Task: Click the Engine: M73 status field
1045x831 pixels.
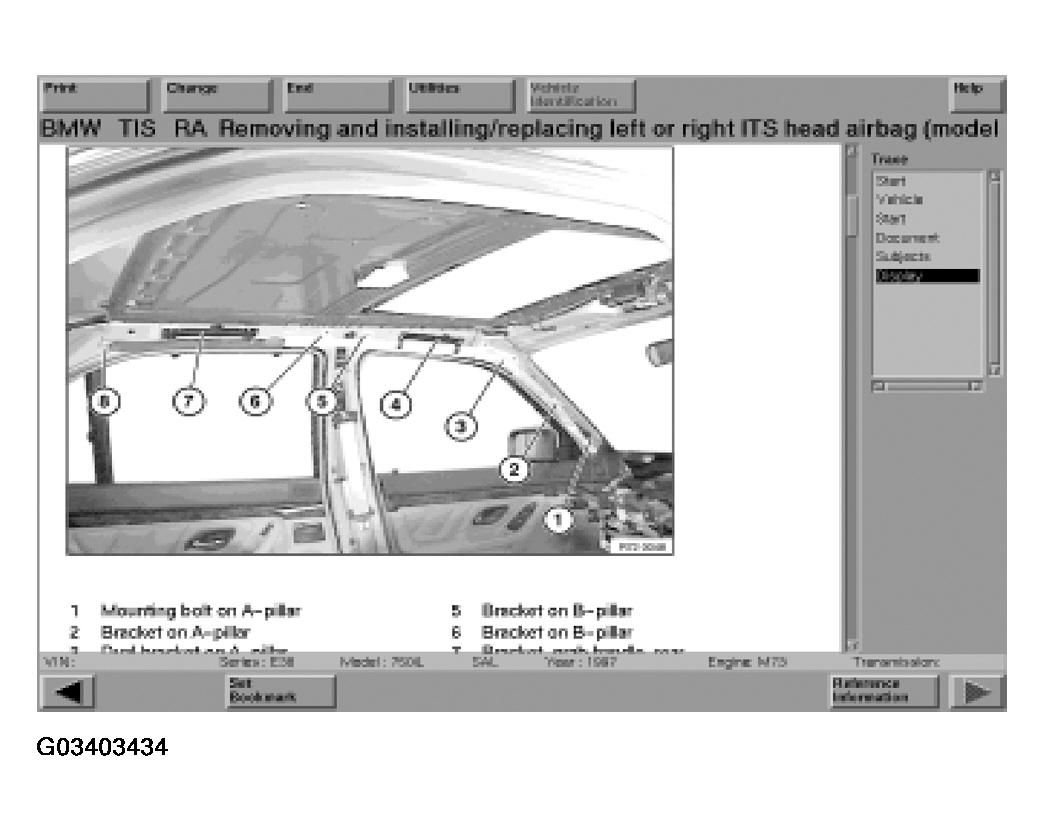Action: point(747,662)
